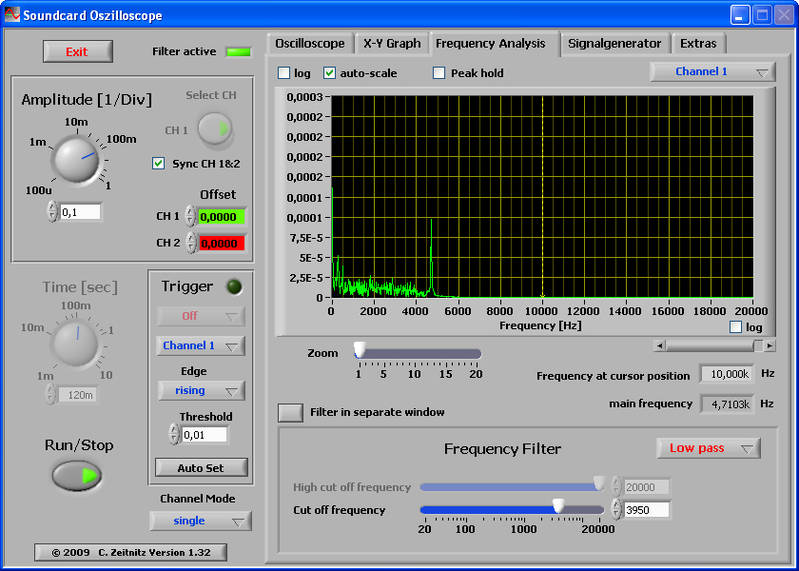This screenshot has width=799, height=571.
Task: Click the Threshold stepper arrows
Action: [174, 434]
